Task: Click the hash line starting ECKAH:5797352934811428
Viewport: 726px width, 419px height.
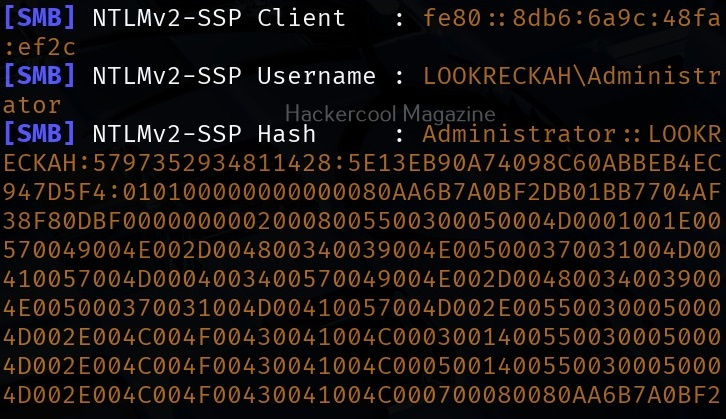Action: click(x=362, y=161)
